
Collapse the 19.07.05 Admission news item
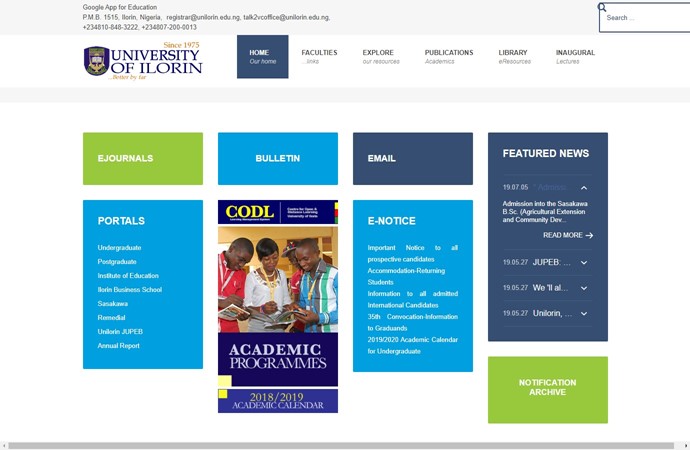[584, 188]
